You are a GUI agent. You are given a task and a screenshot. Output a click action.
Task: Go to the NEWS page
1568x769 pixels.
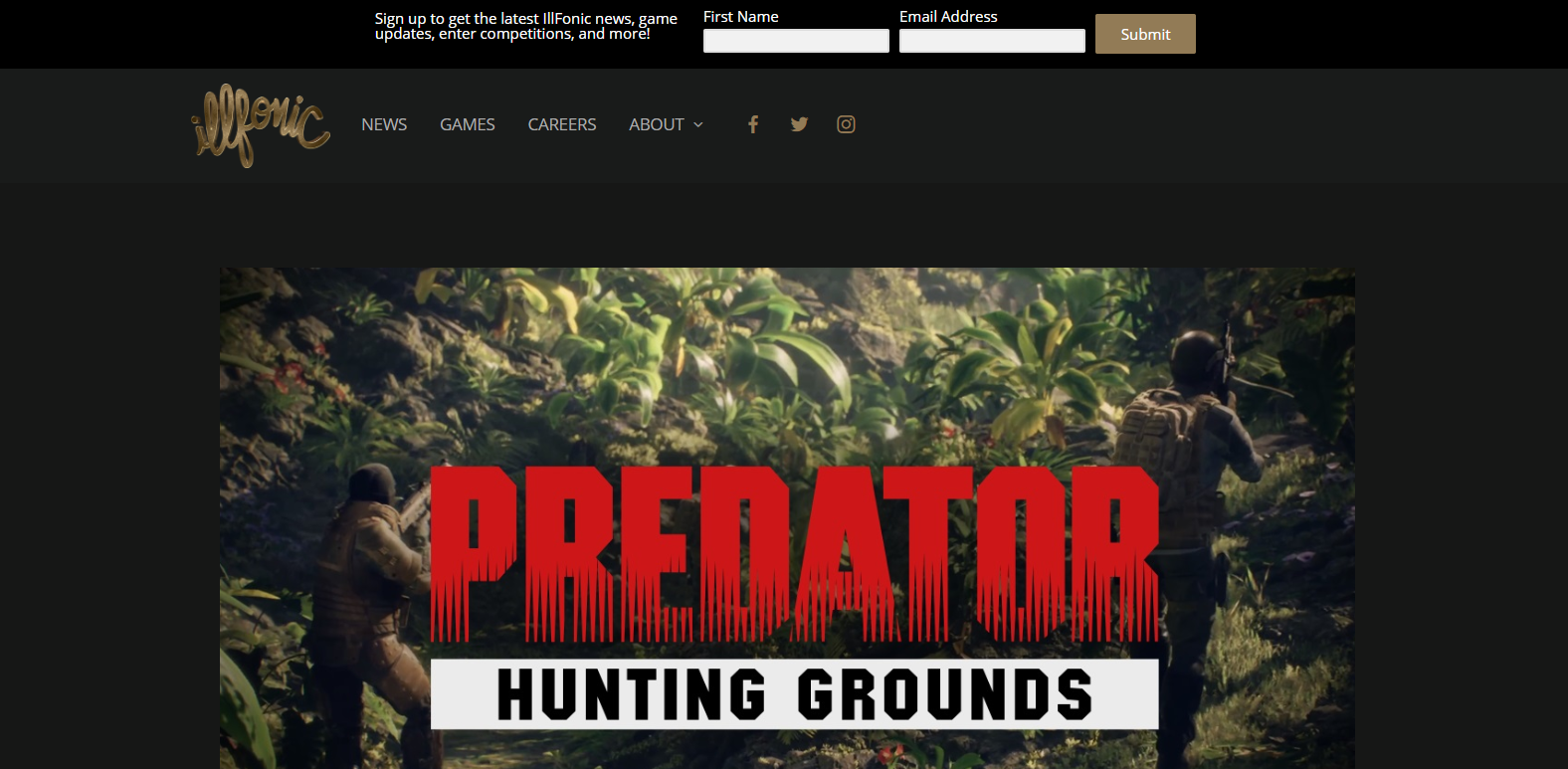tap(384, 124)
